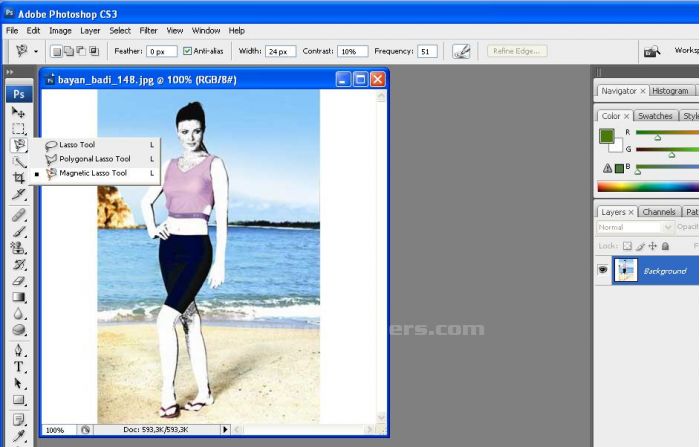Toggle Lock transparent pixels
The height and width of the screenshot is (447, 700).
627,246
